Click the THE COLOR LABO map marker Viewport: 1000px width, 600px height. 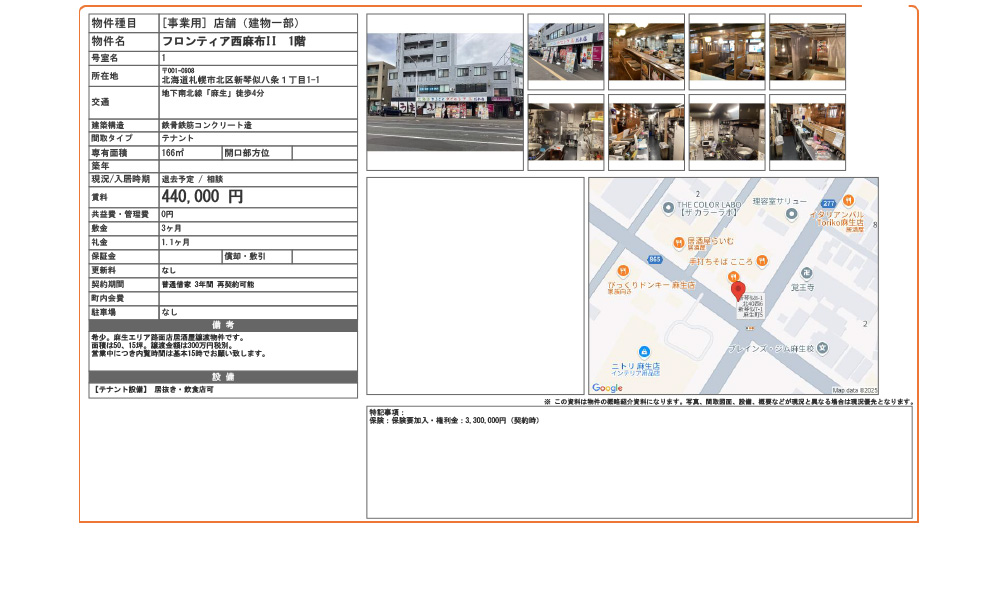pos(668,207)
